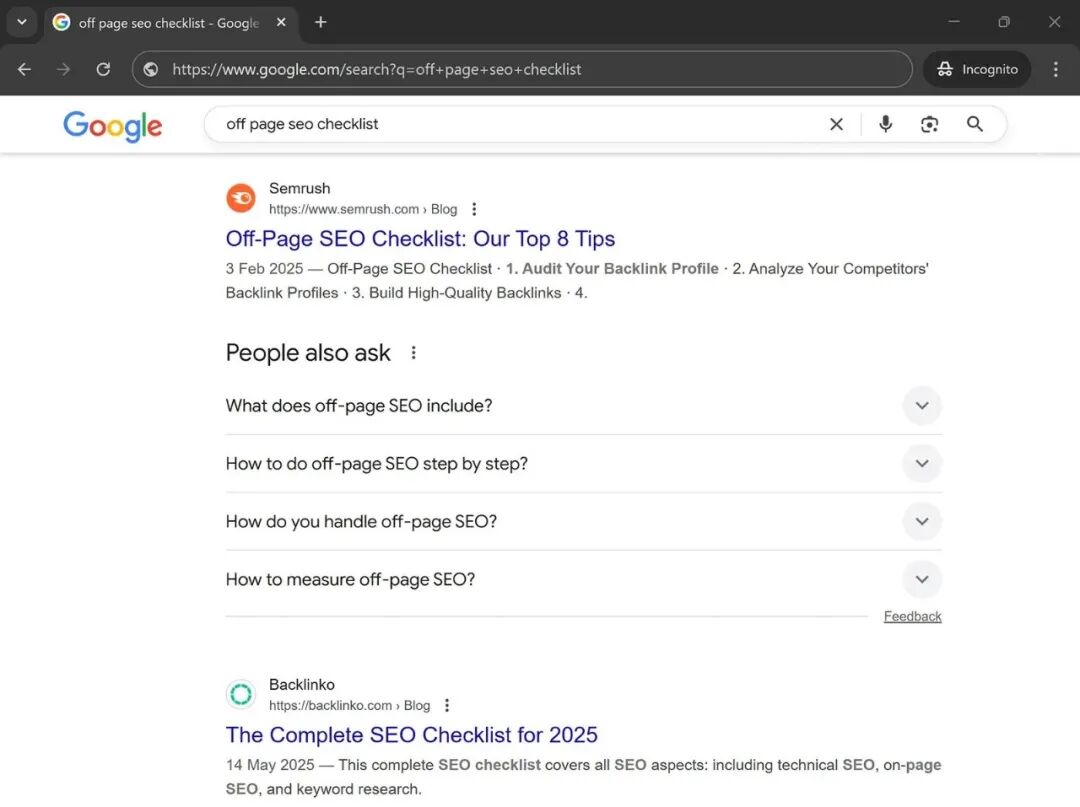1080x807 pixels.
Task: Open 'People also ask' three-dot menu
Action: pyautogui.click(x=413, y=353)
